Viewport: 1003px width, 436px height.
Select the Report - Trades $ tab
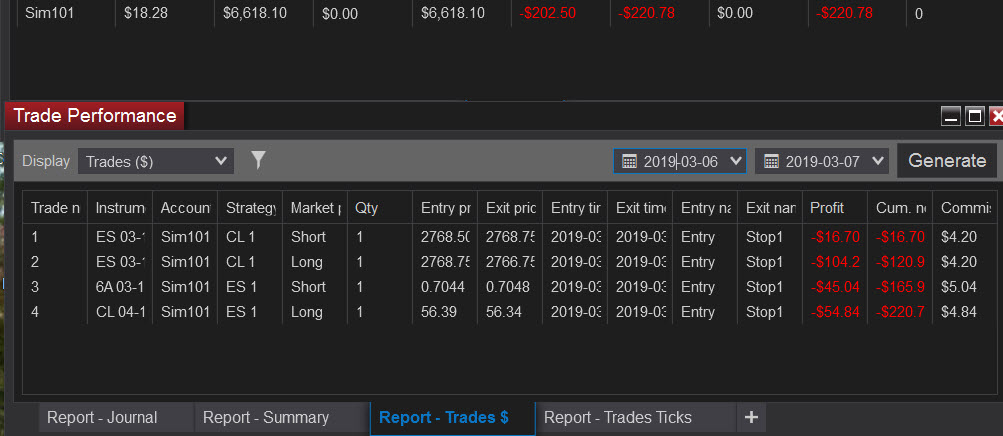tap(444, 417)
